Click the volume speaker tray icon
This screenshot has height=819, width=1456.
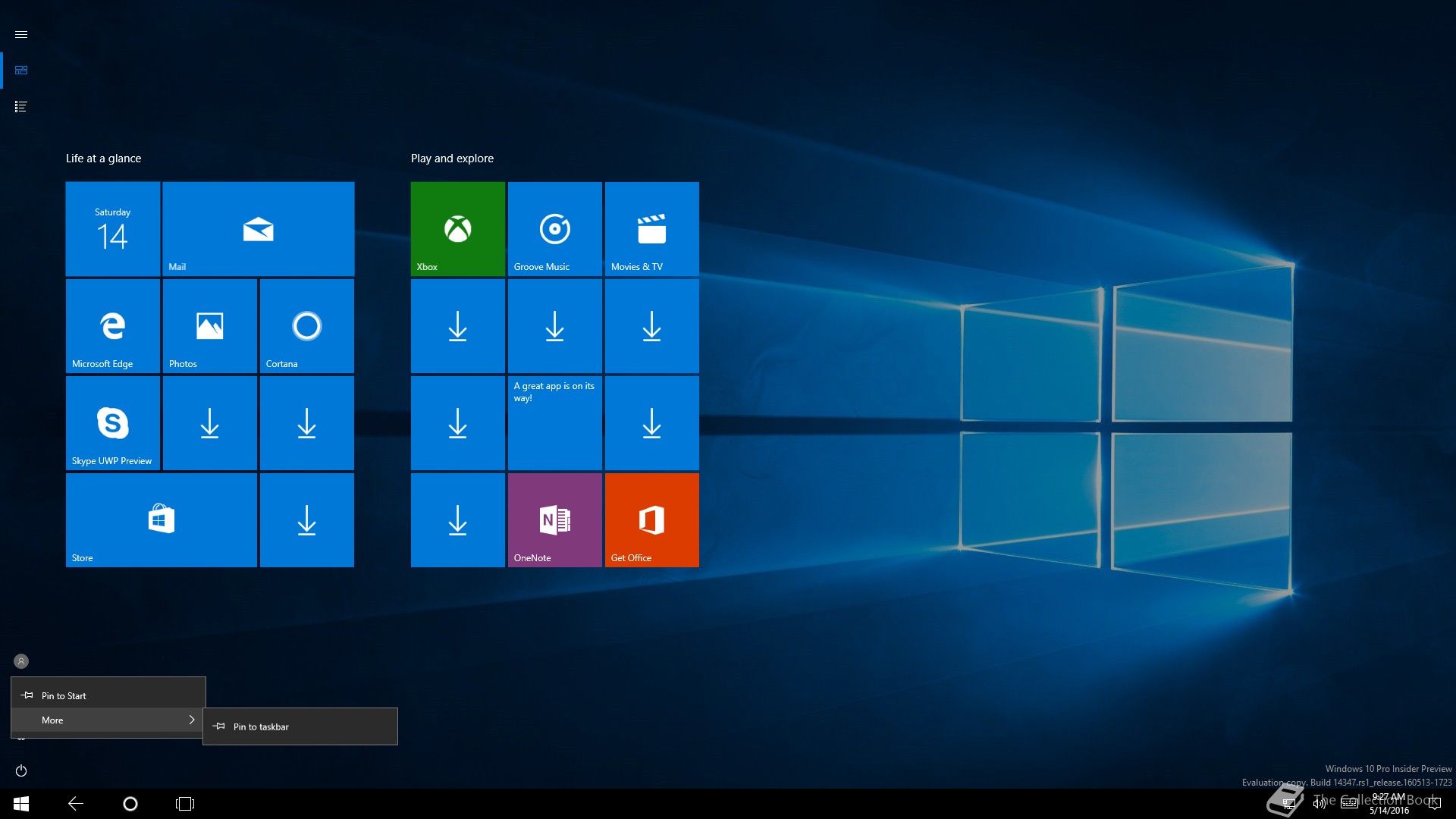[x=1319, y=804]
